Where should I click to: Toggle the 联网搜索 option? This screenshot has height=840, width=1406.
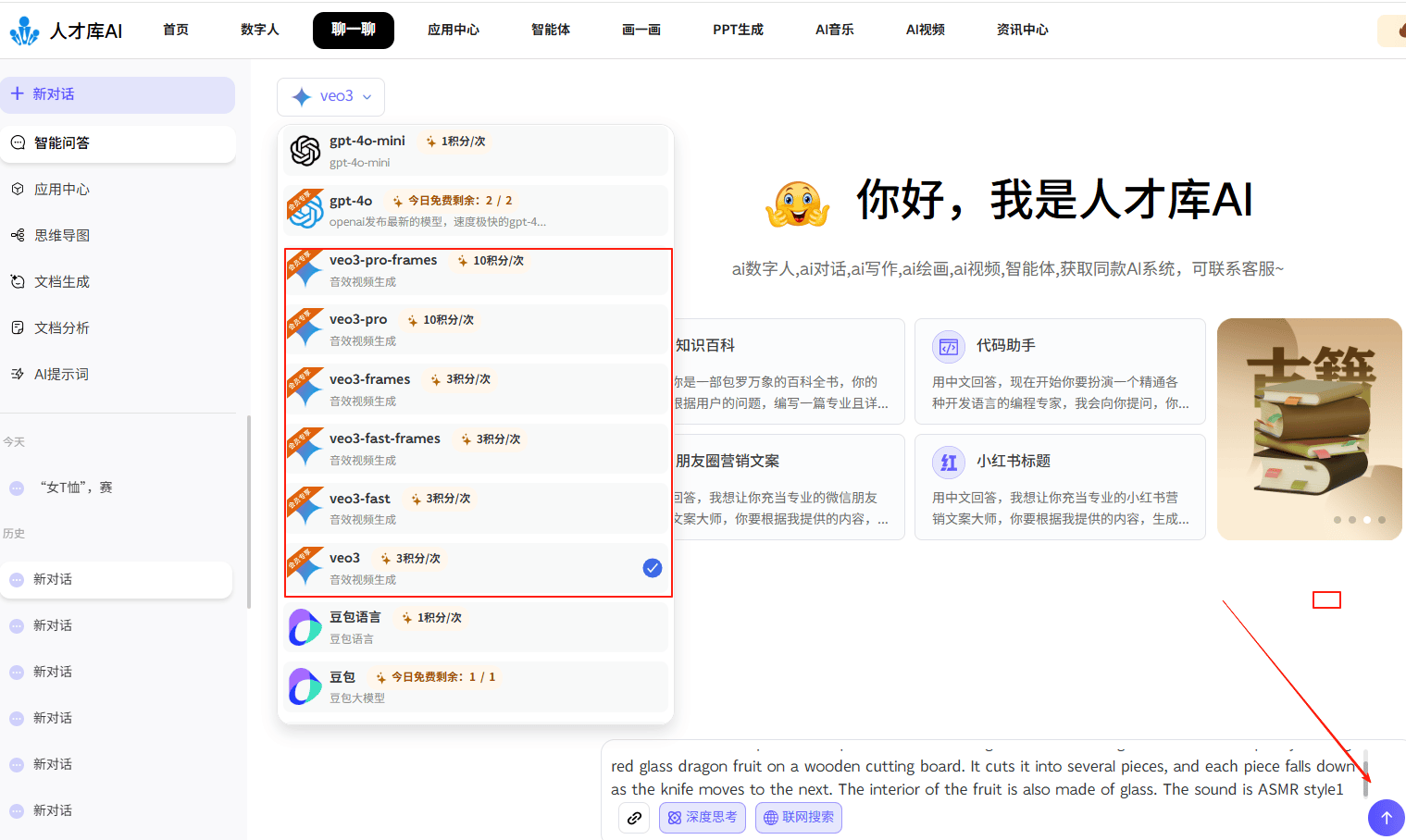pyautogui.click(x=799, y=818)
